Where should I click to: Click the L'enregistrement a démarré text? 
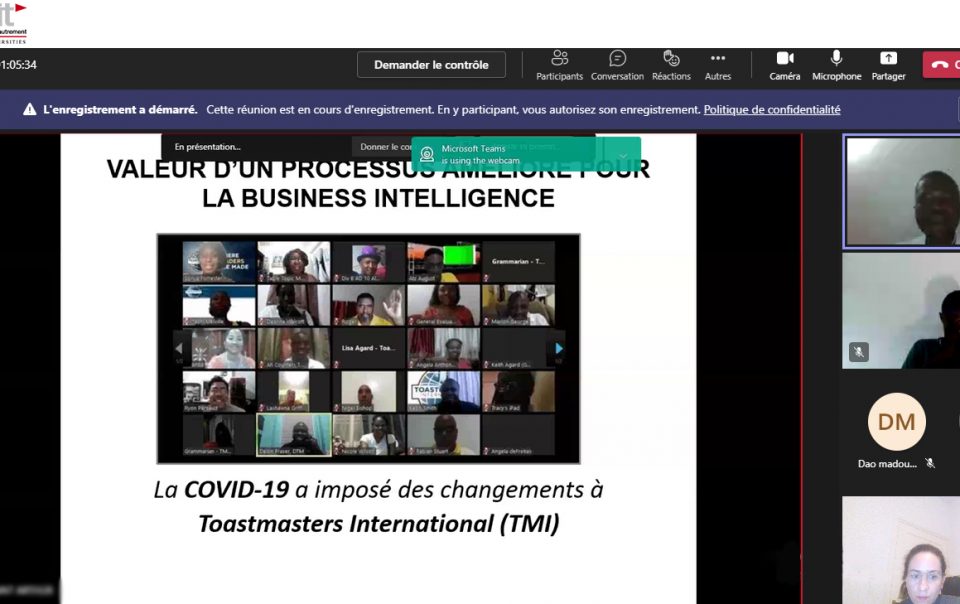point(120,110)
